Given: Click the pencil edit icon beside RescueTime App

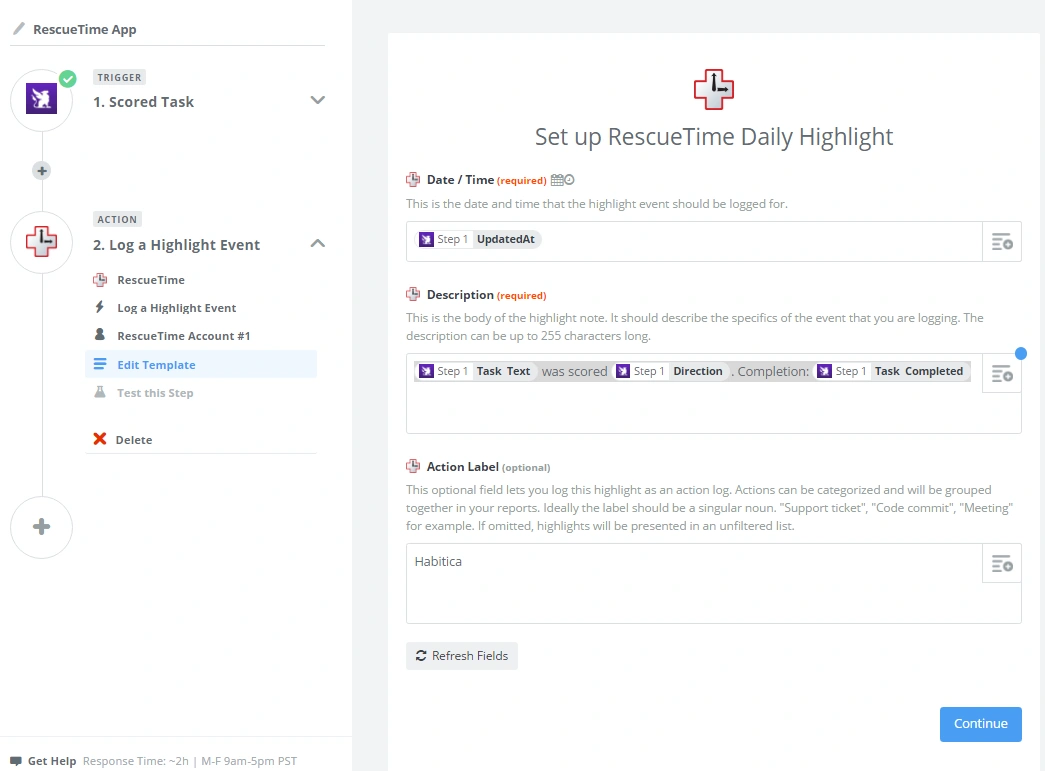Looking at the screenshot, I should tap(19, 29).
